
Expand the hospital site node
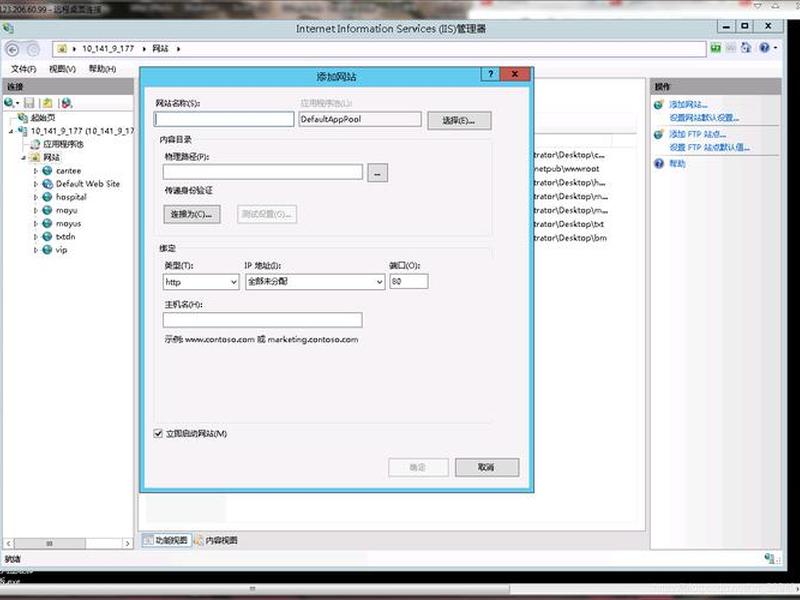(x=35, y=197)
